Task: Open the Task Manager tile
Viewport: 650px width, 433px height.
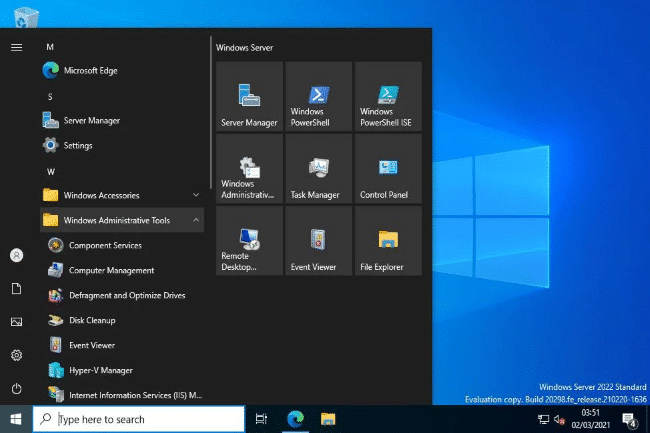Action: tap(318, 168)
